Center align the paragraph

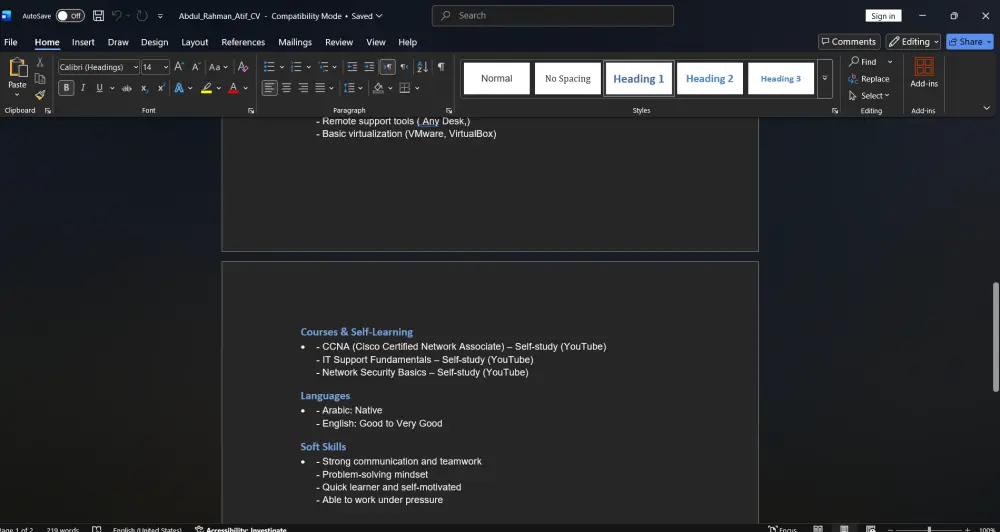pos(286,88)
